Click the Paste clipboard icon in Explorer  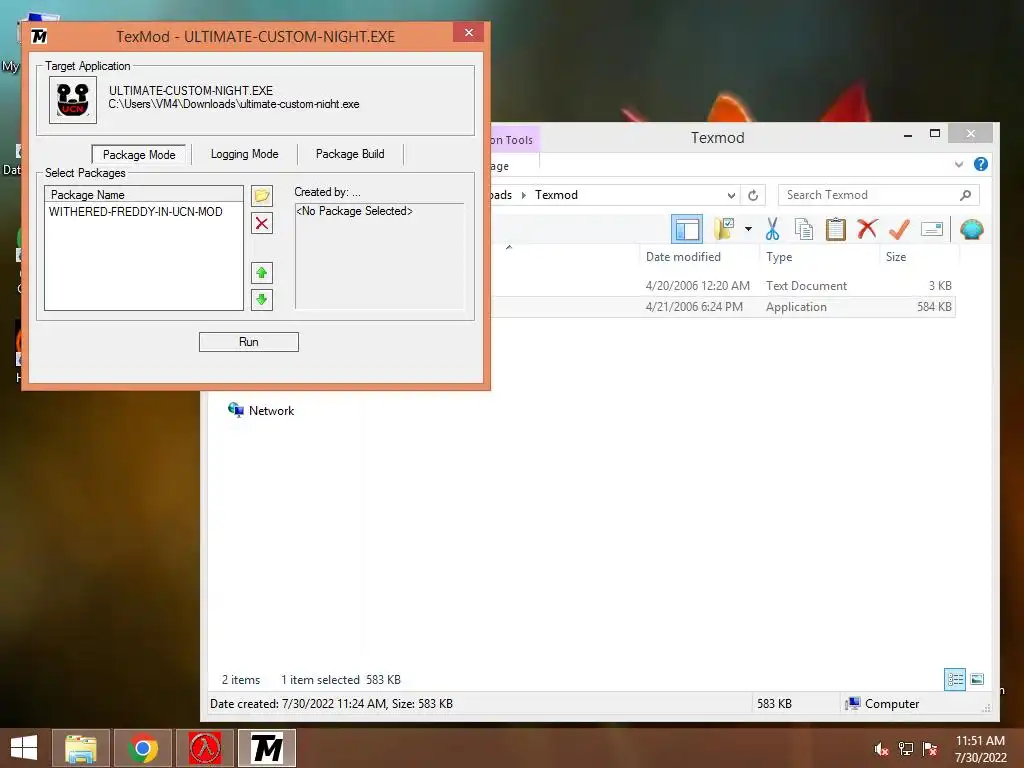pos(835,229)
